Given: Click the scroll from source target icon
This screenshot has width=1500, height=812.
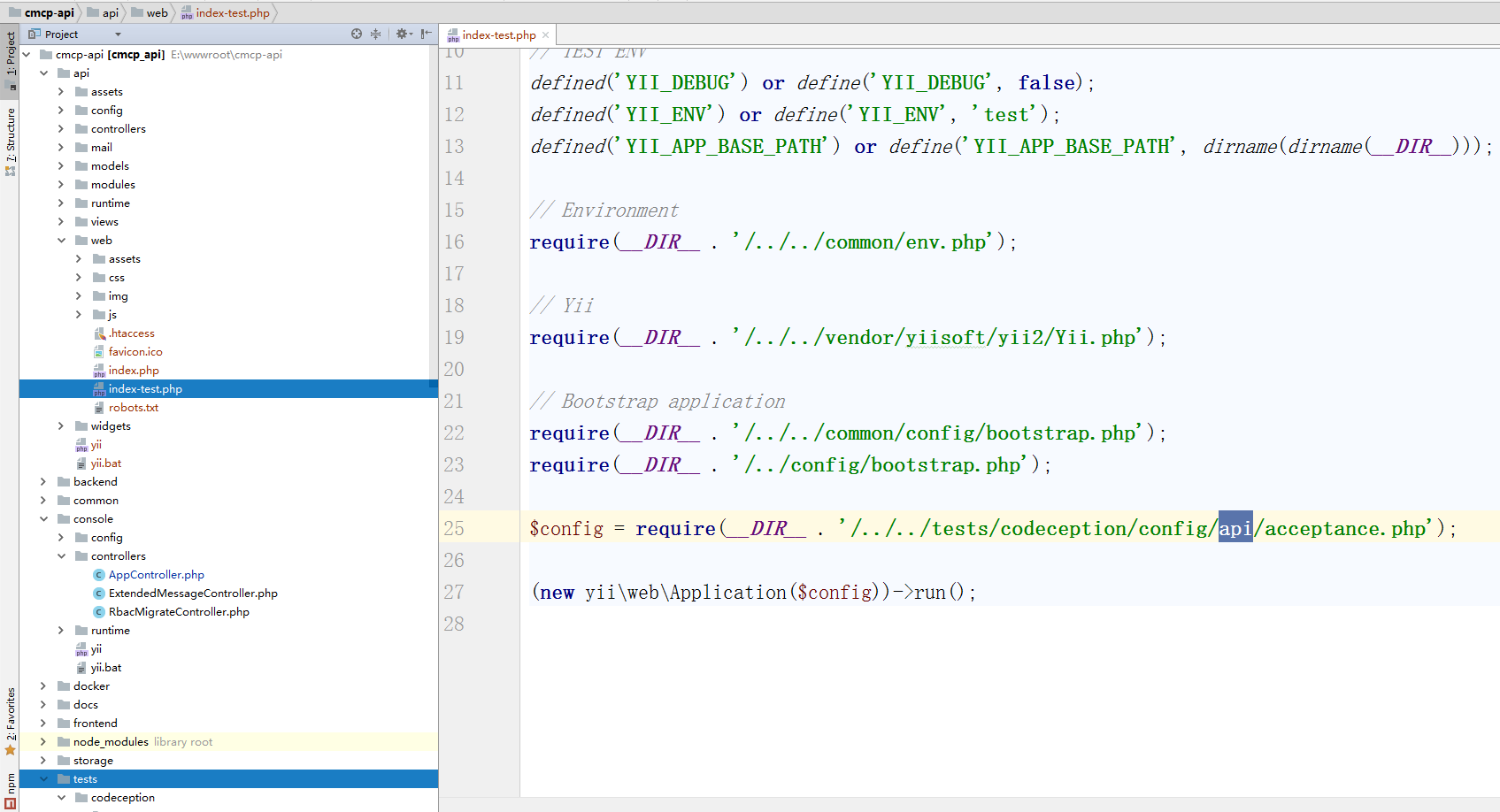Looking at the screenshot, I should pos(357,34).
